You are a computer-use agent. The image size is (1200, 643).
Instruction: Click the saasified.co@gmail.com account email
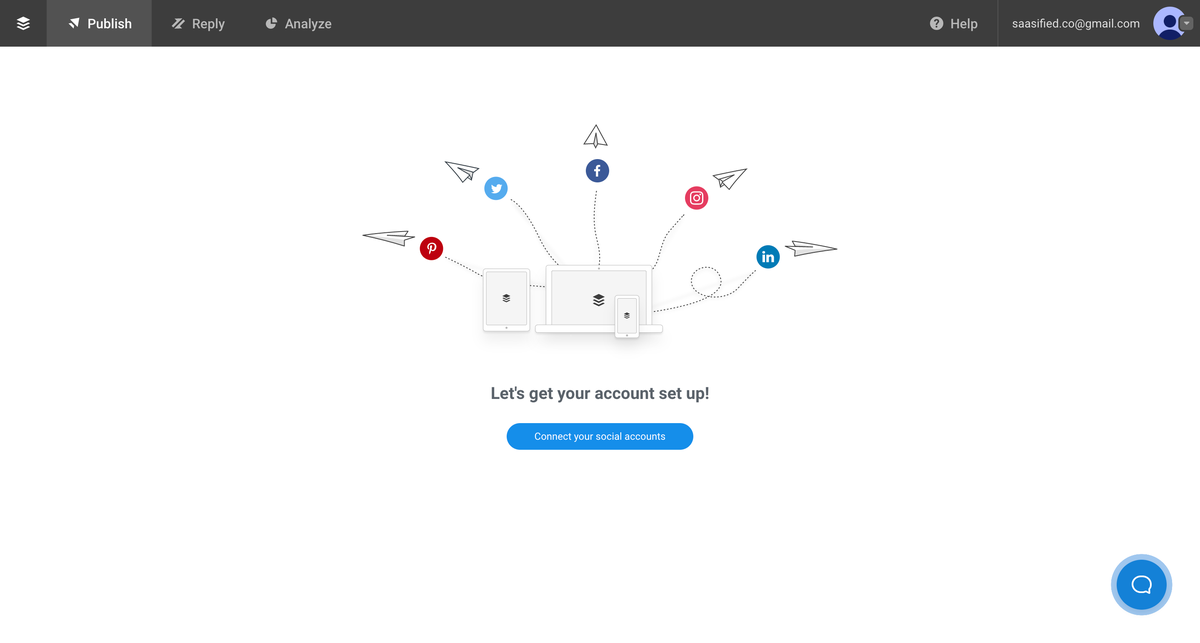click(x=1076, y=23)
